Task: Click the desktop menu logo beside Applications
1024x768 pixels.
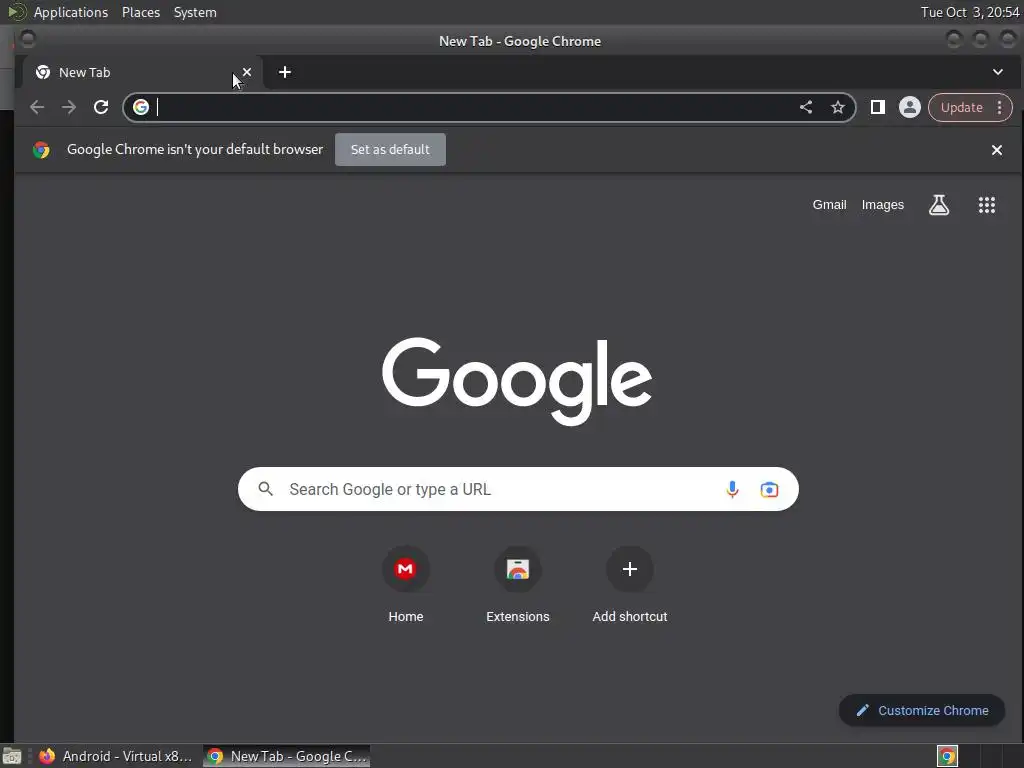Action: point(16,12)
